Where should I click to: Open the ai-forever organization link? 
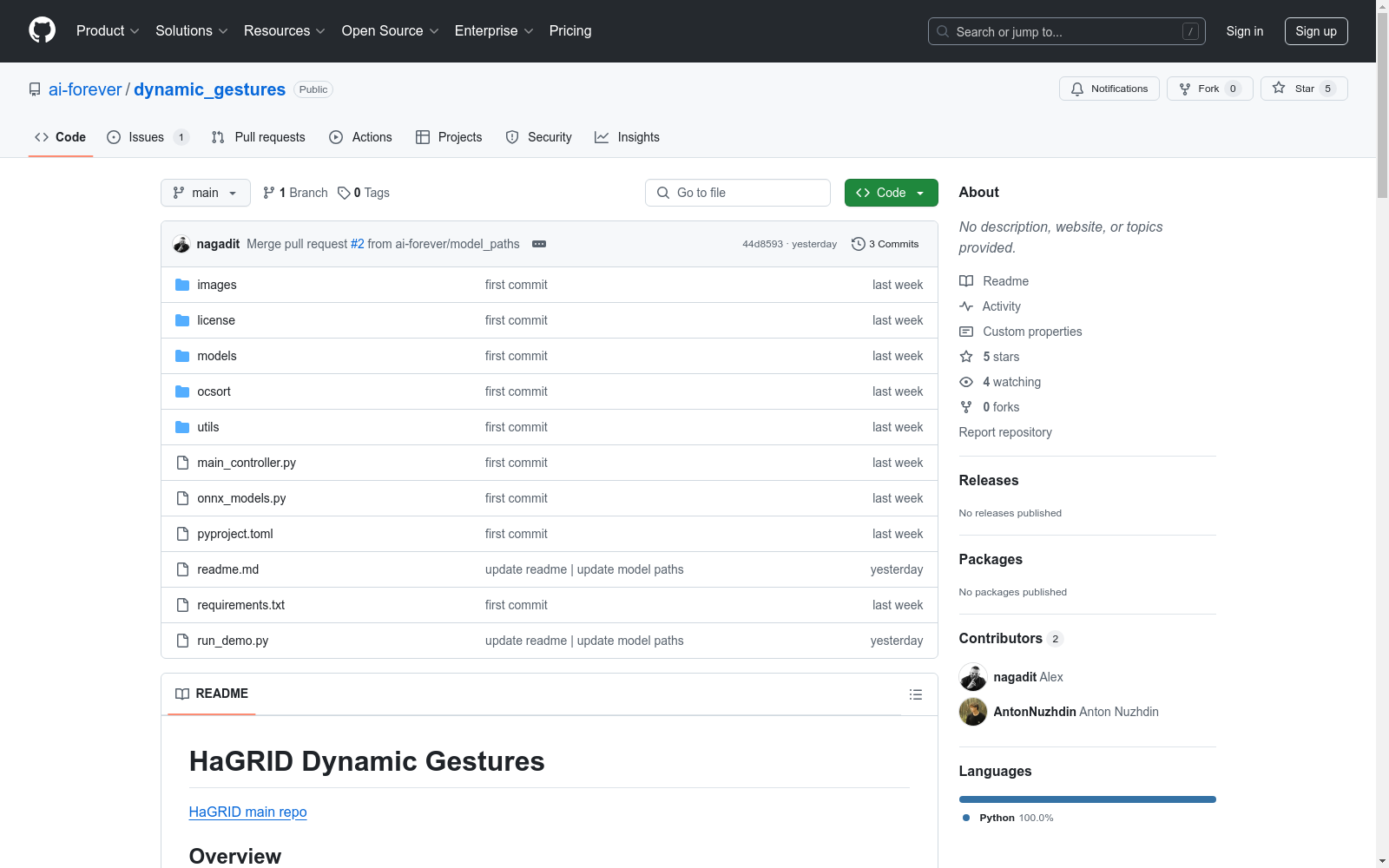coord(85,89)
